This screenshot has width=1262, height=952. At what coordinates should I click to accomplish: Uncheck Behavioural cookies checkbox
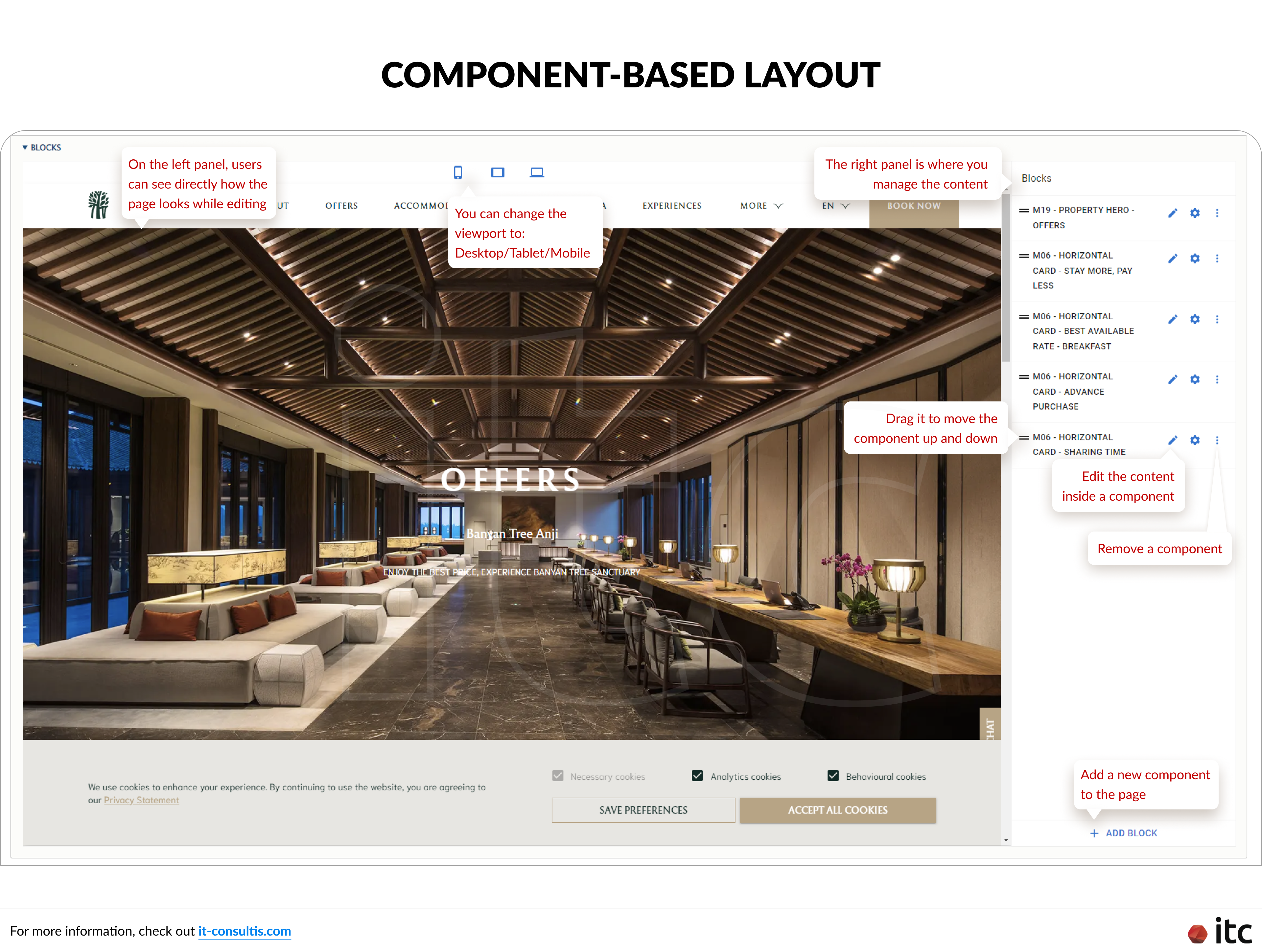(x=833, y=776)
